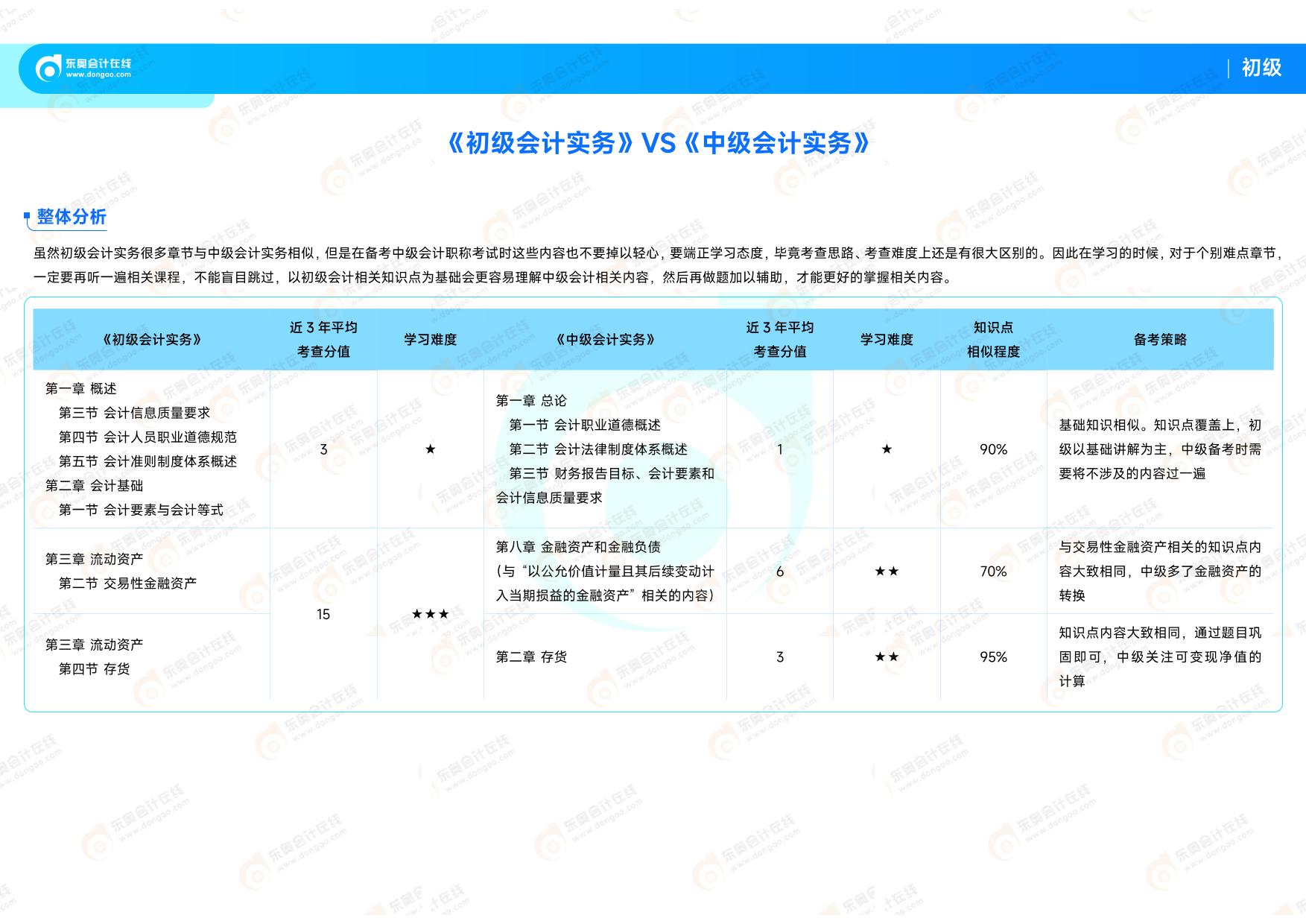The image size is (1306, 924).
Task: Click the two-star rating in the 第二章 存货 row
Action: [887, 657]
